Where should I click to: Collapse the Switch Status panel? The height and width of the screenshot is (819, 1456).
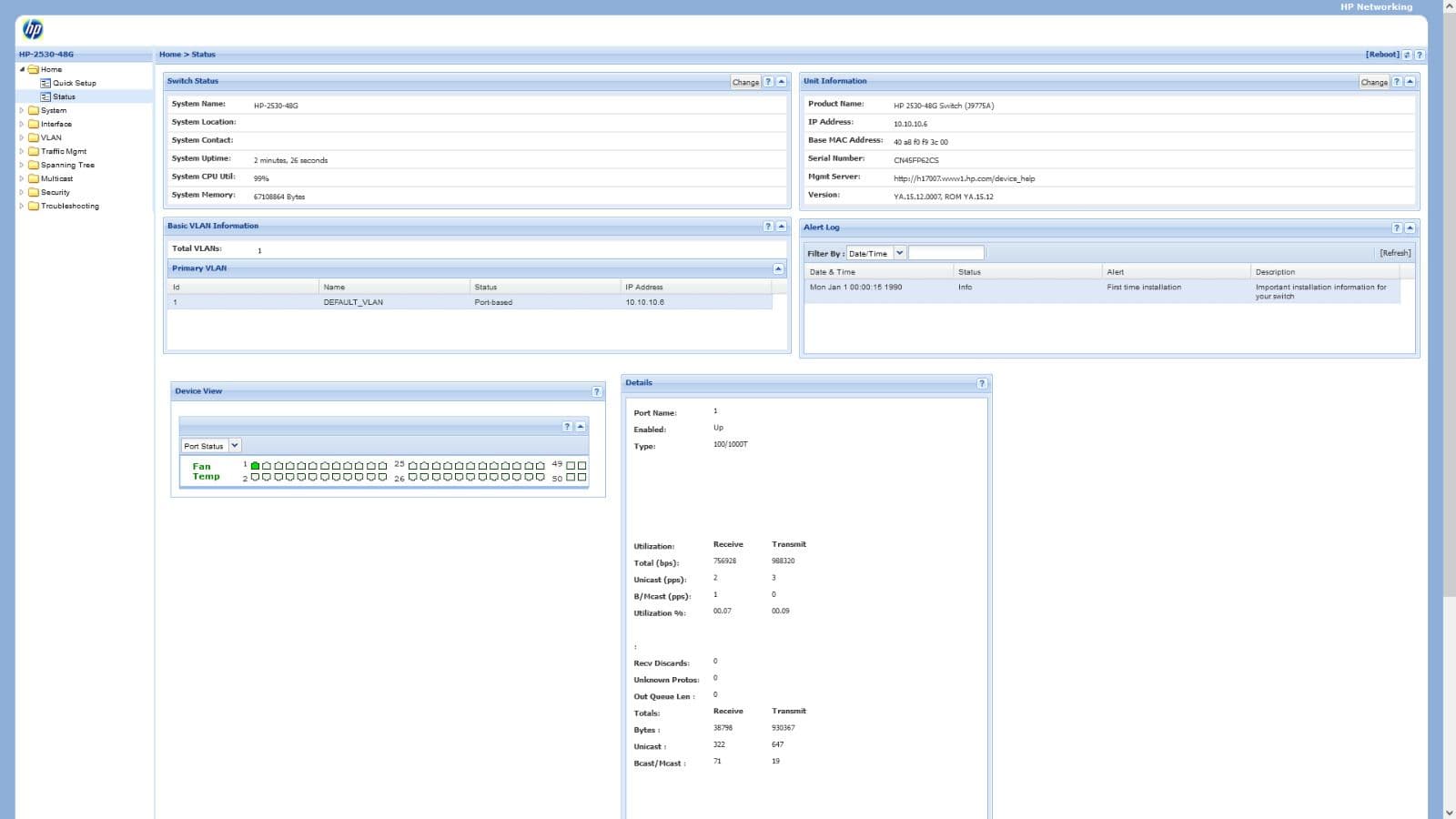pyautogui.click(x=781, y=82)
